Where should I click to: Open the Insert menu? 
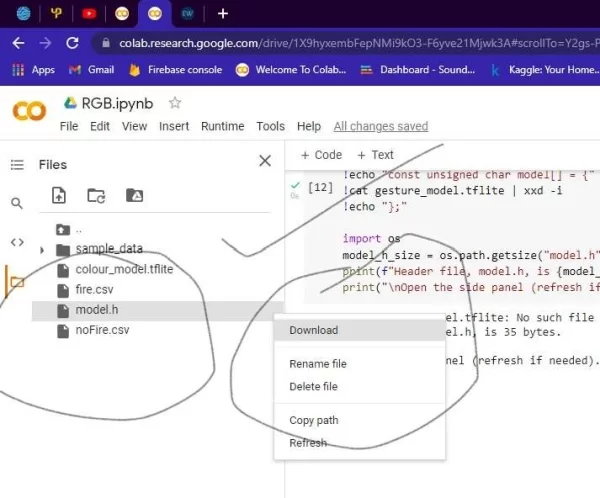pos(174,126)
